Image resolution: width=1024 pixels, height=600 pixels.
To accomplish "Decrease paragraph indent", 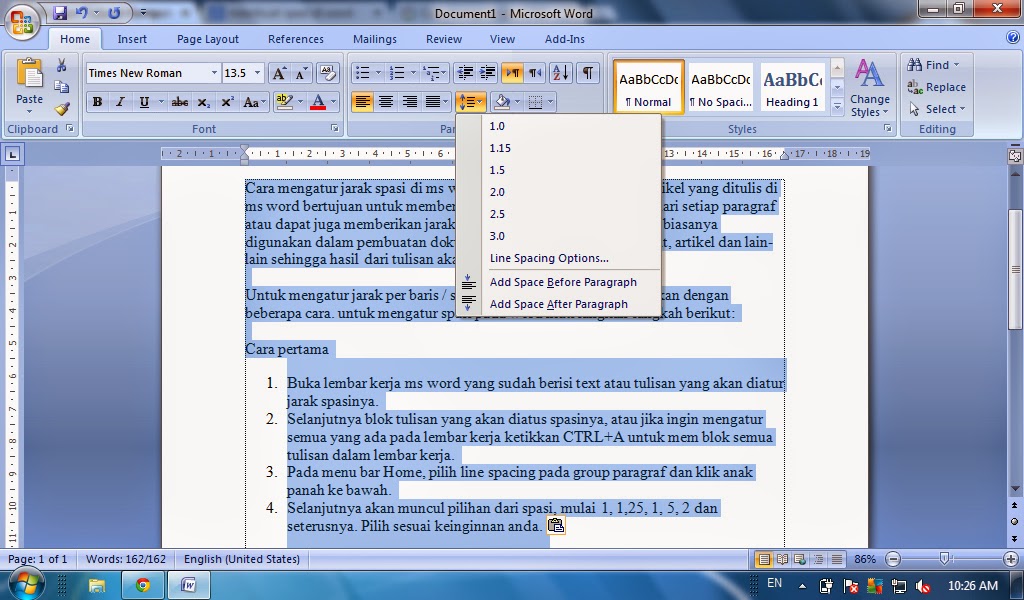I will tap(464, 72).
